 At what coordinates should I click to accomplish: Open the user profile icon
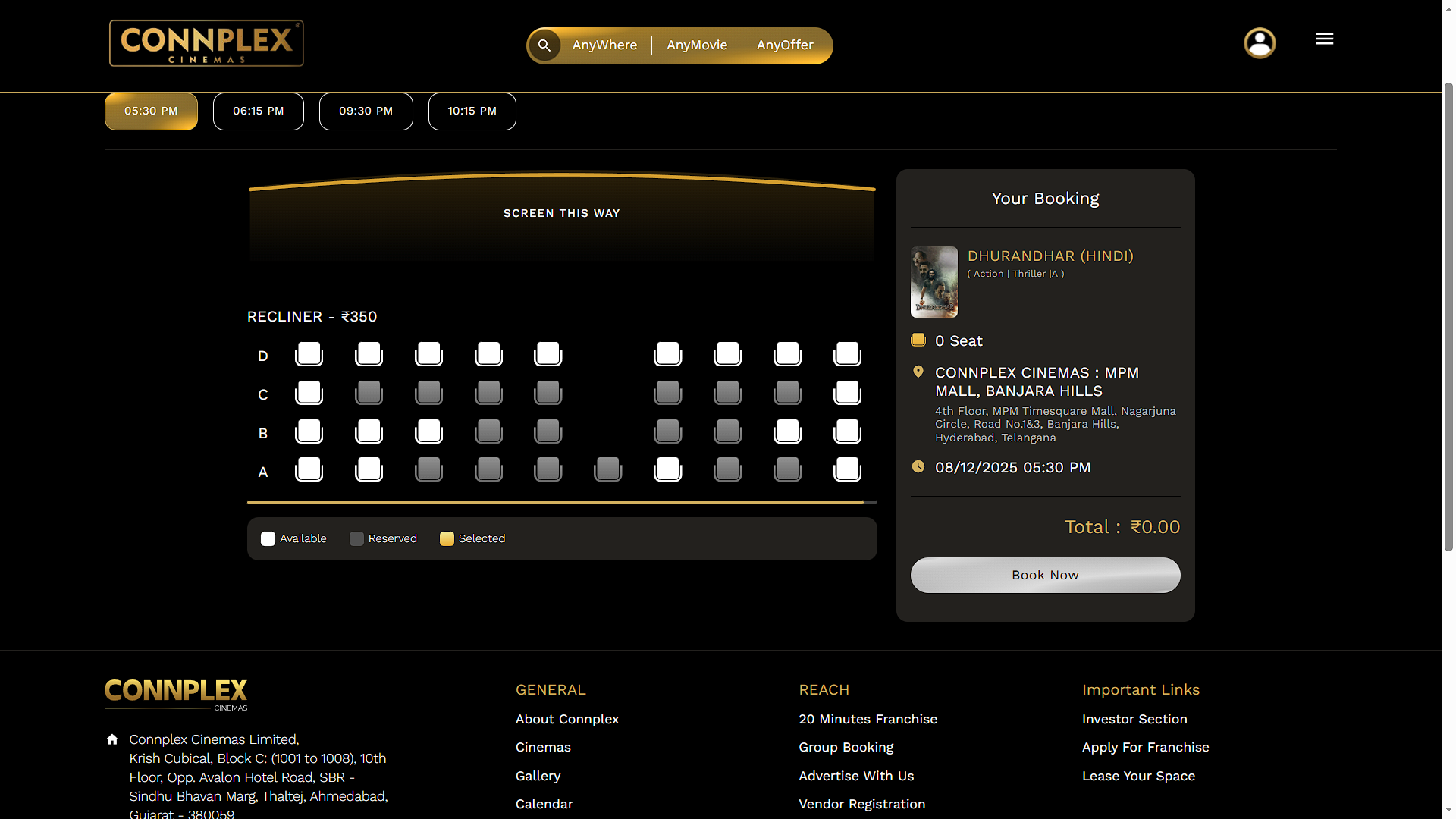point(1260,43)
